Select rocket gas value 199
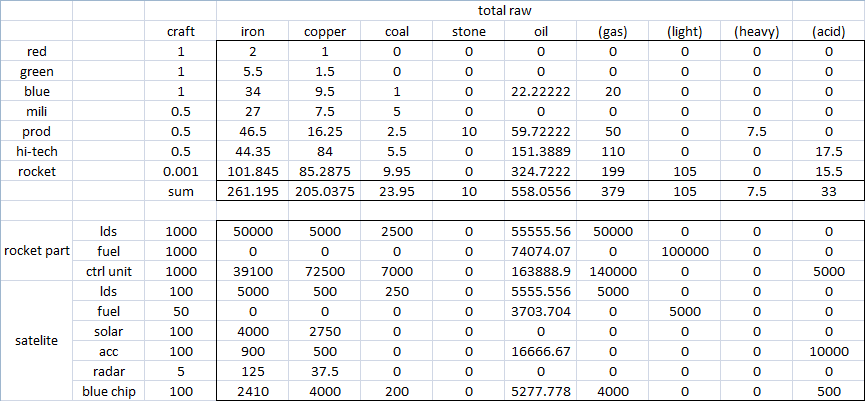The height and width of the screenshot is (401, 865). tap(612, 171)
